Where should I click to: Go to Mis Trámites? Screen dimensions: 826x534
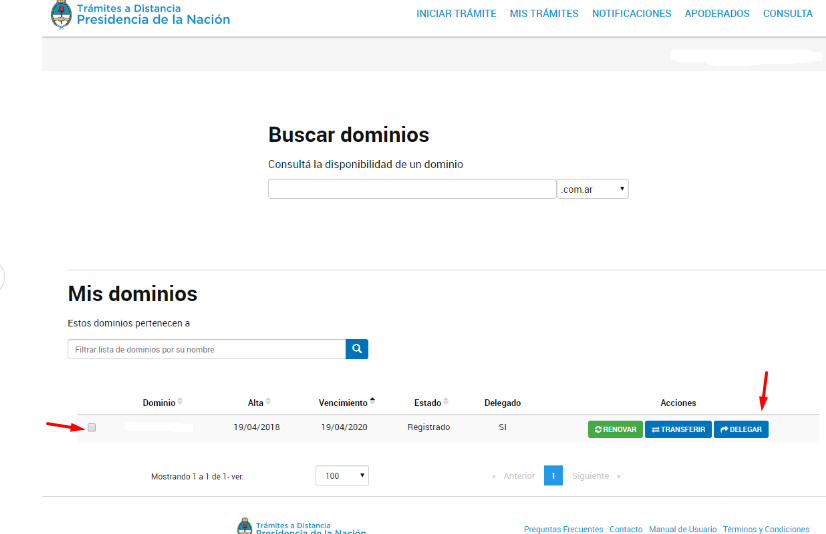(x=543, y=14)
